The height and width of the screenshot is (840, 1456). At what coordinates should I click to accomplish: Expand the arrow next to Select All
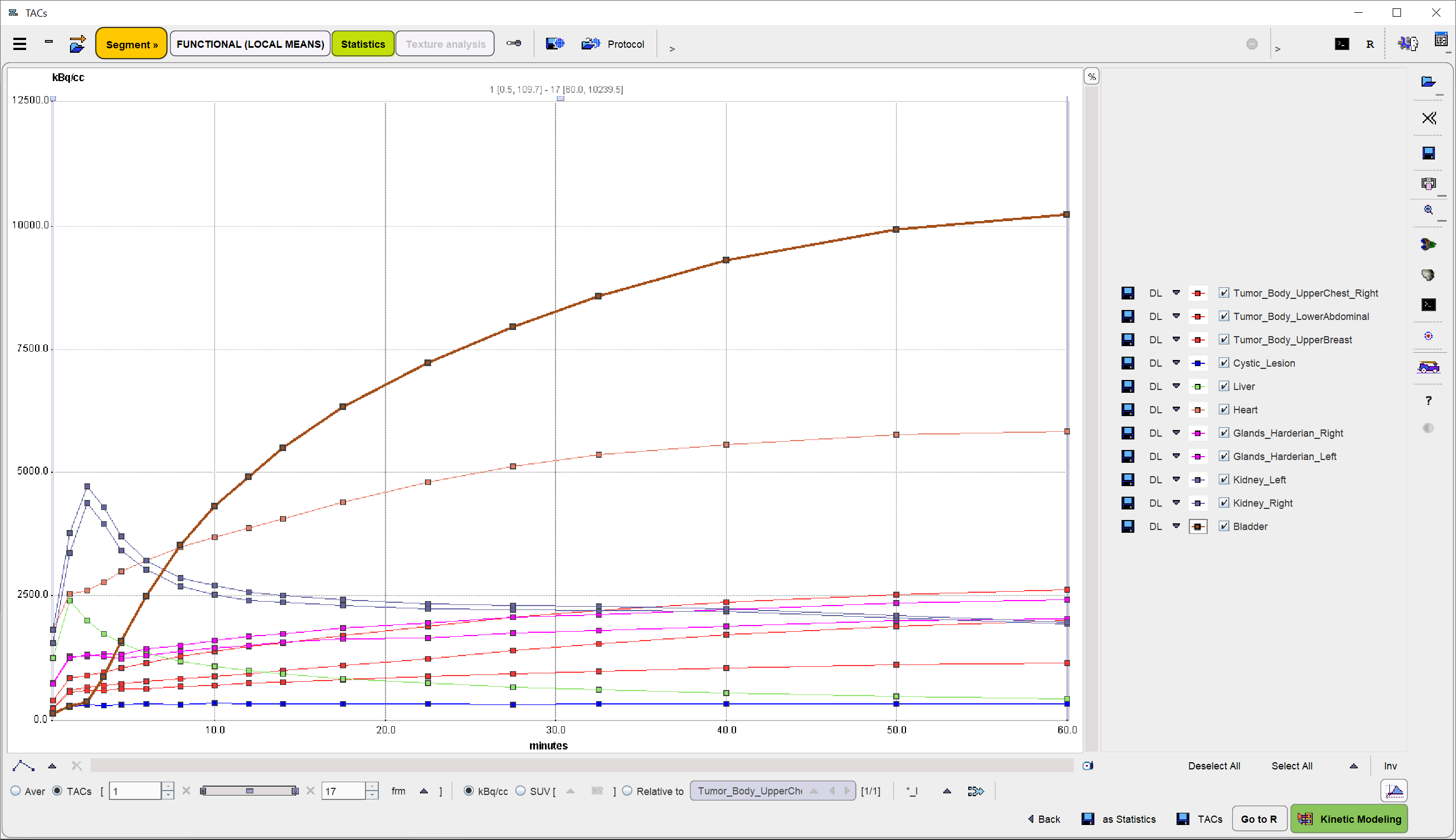(x=1353, y=766)
